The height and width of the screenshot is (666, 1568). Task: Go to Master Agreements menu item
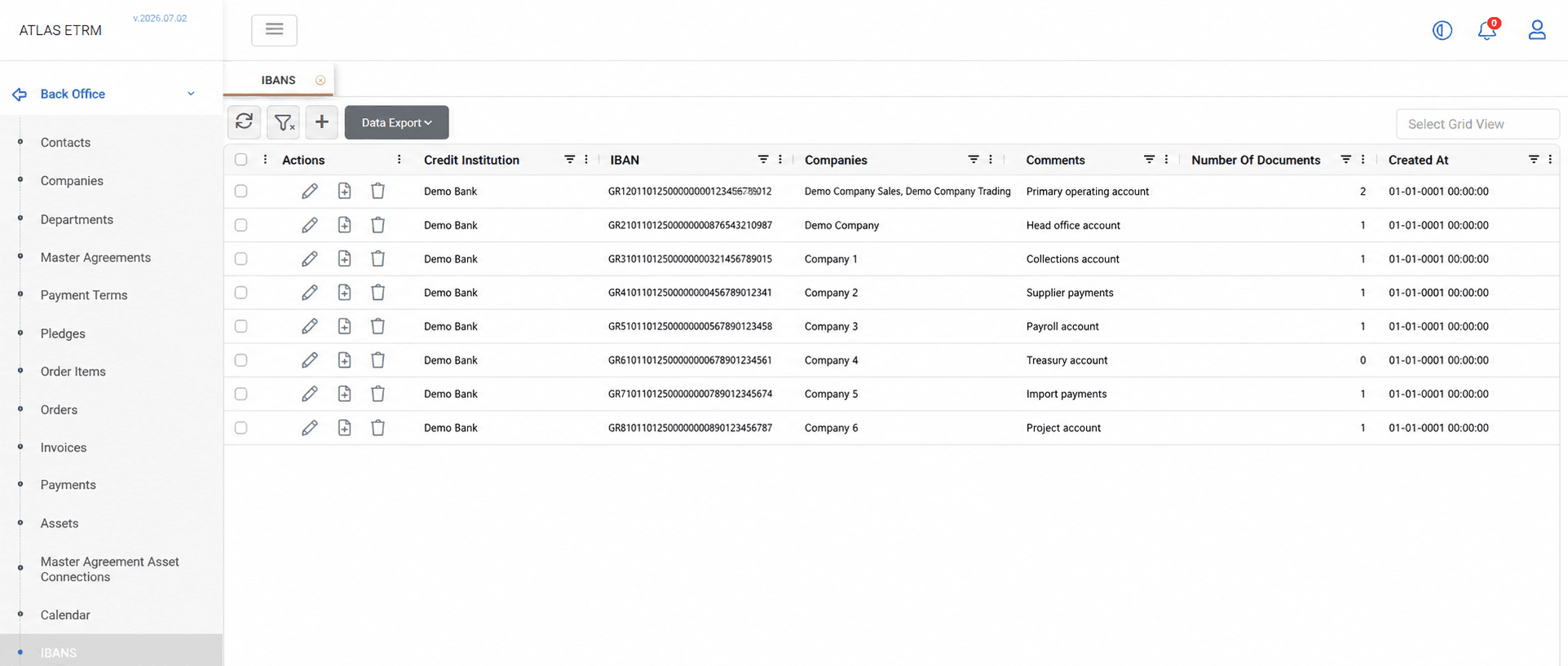tap(95, 258)
